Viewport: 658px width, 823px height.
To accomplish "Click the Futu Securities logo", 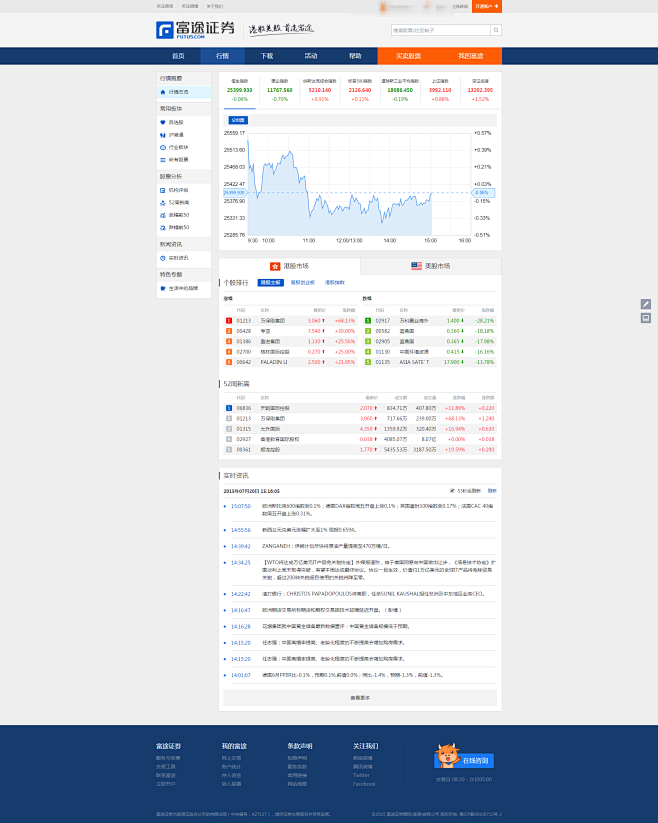I will 196,29.
